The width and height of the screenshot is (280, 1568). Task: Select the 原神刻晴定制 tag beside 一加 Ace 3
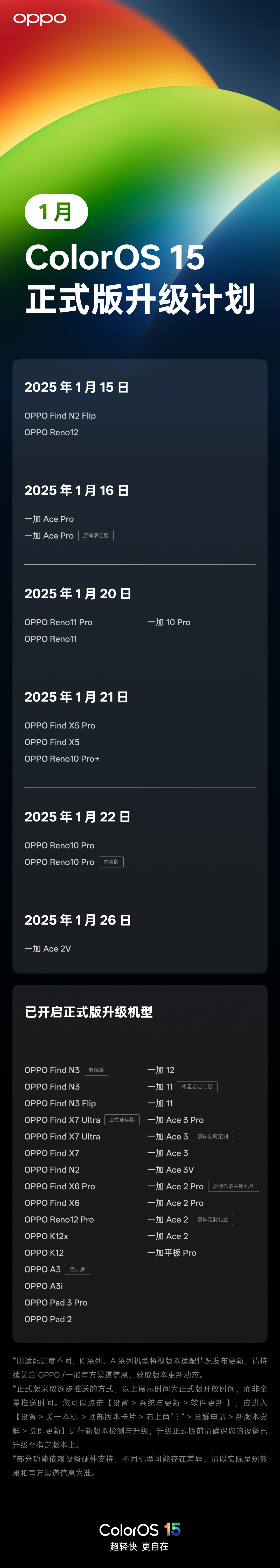pos(212,1136)
